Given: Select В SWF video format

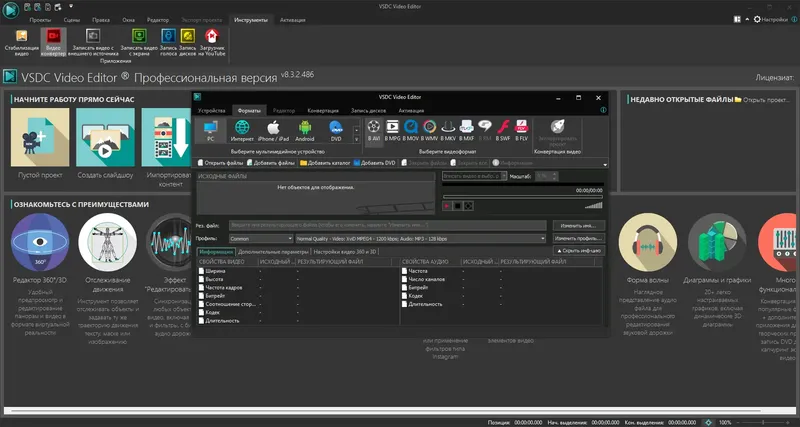Looking at the screenshot, I should [503, 131].
